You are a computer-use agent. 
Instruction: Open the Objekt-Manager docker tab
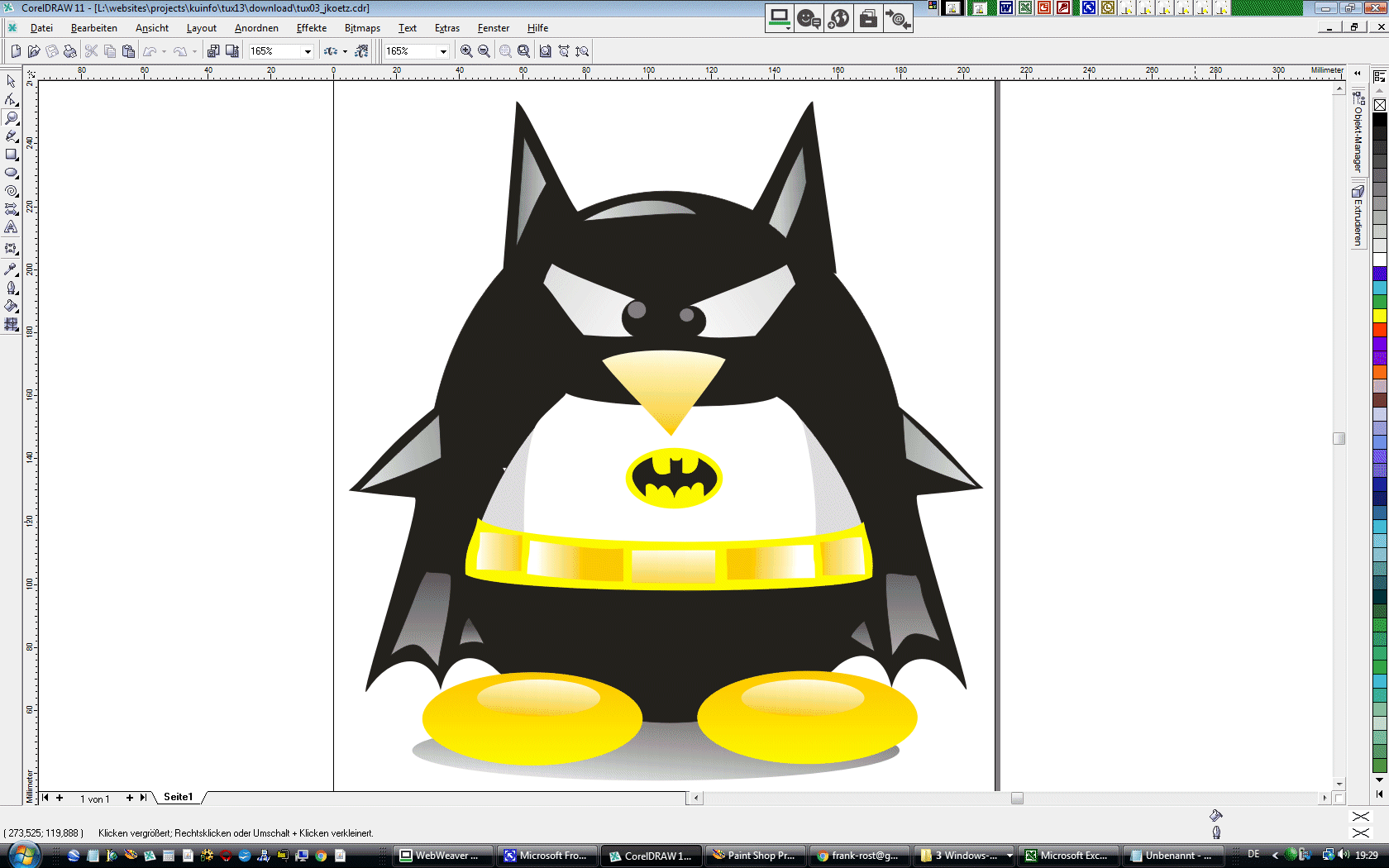pos(1358,132)
